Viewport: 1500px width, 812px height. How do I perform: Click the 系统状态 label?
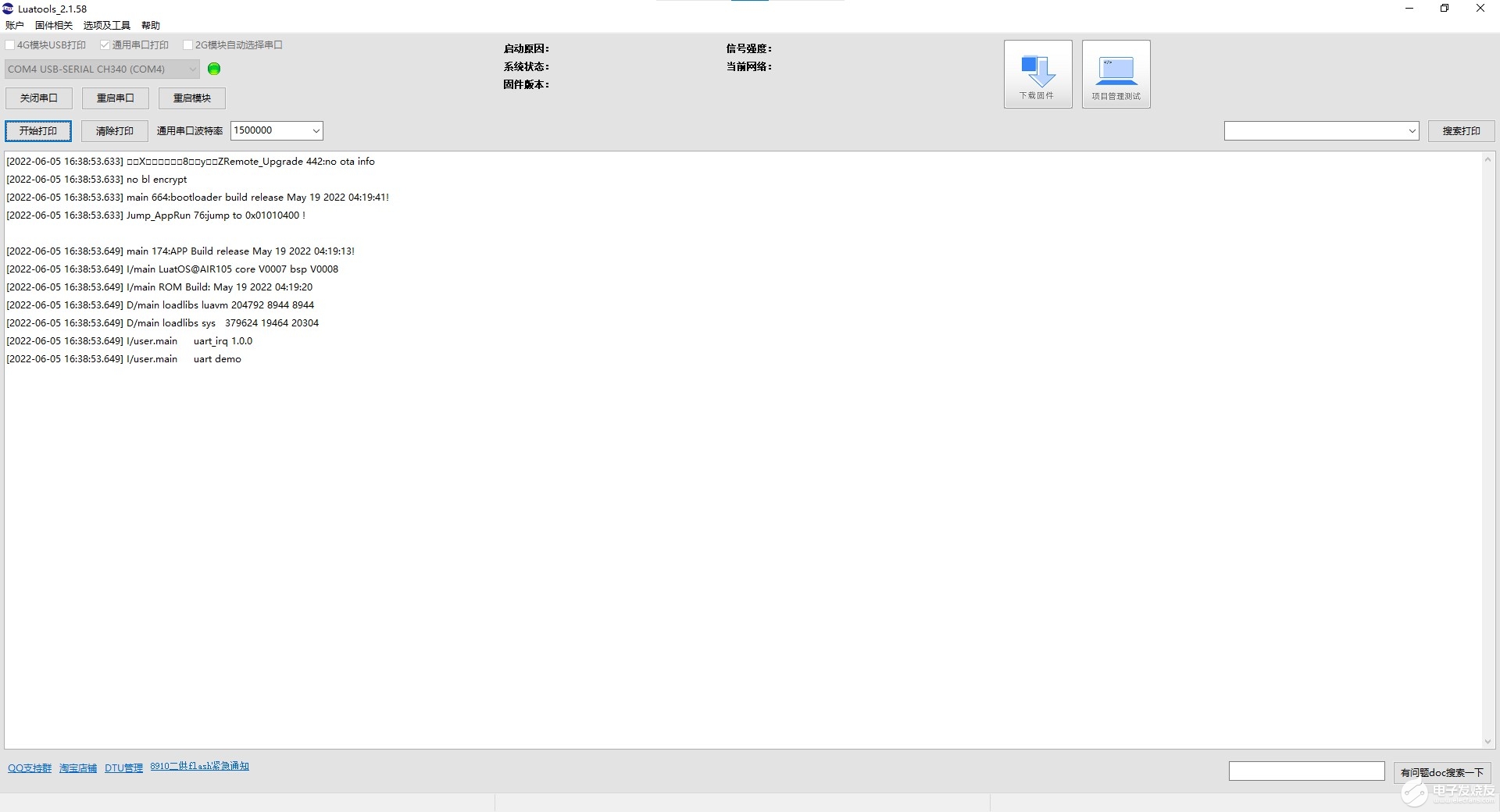pos(527,66)
